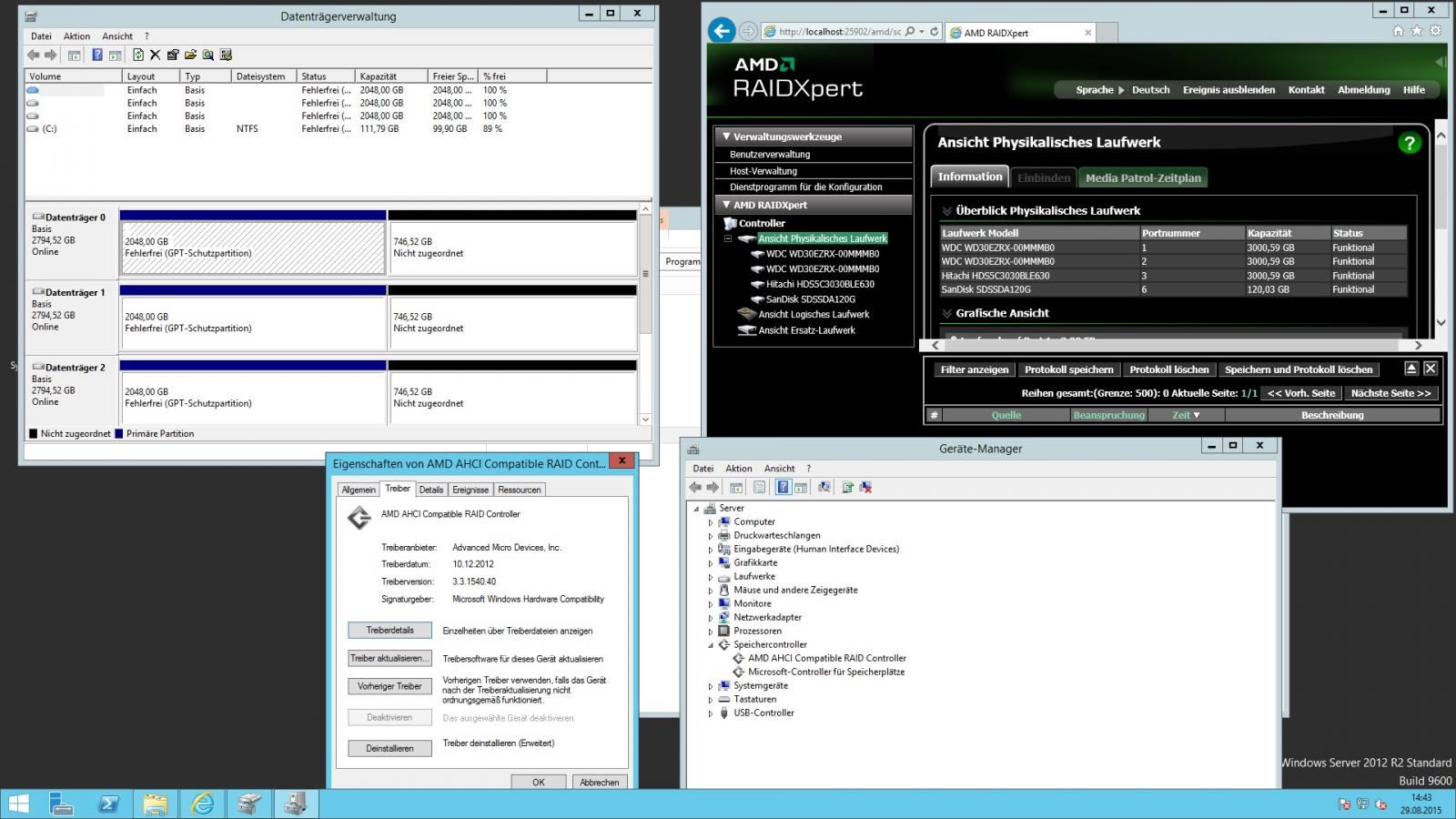Click vertical scrollbar of the Datenträgerverwaltung disk pane
This screenshot has height=819, width=1456.
[x=645, y=312]
